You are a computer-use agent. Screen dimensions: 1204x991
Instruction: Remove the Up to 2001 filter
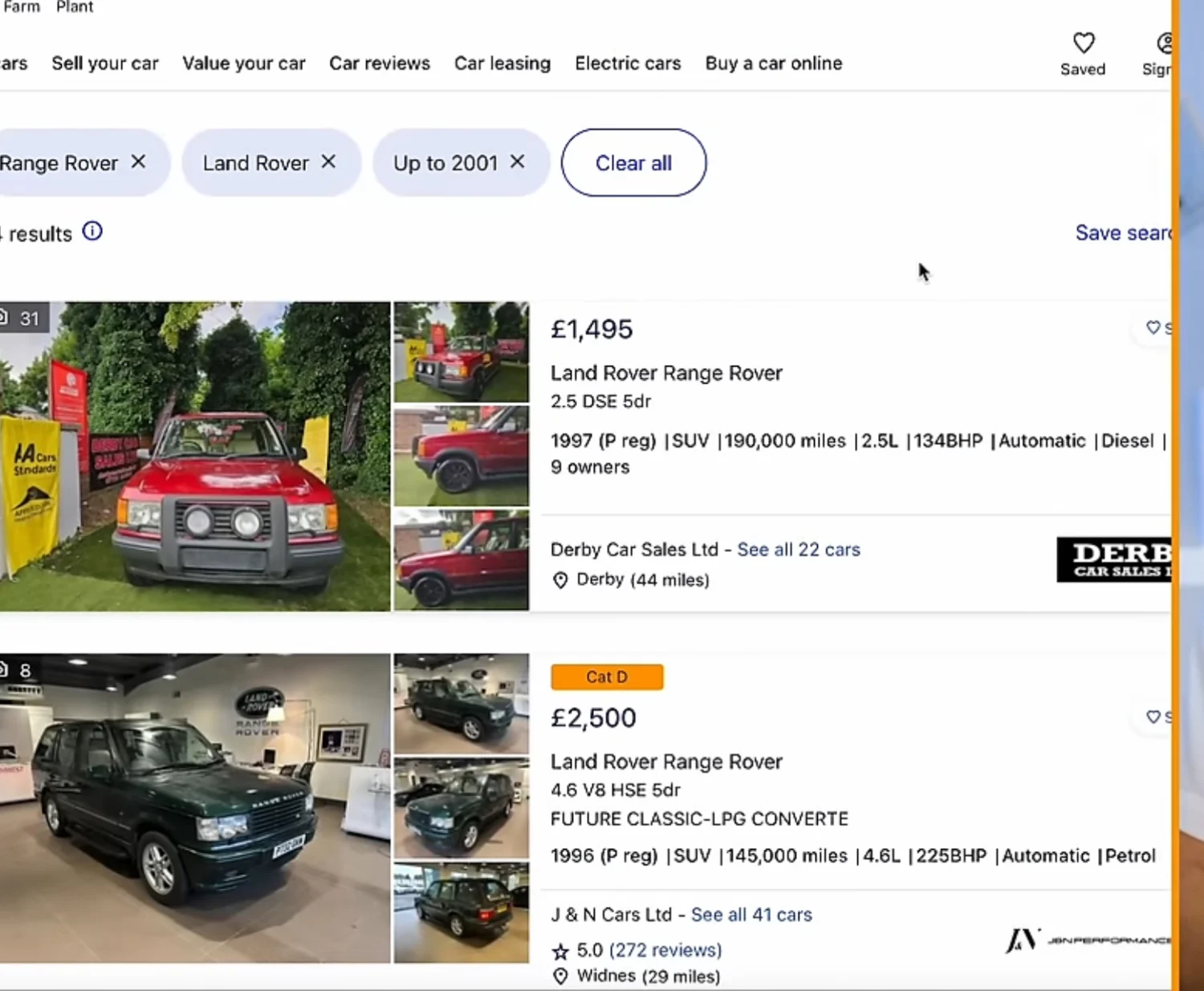tap(518, 161)
